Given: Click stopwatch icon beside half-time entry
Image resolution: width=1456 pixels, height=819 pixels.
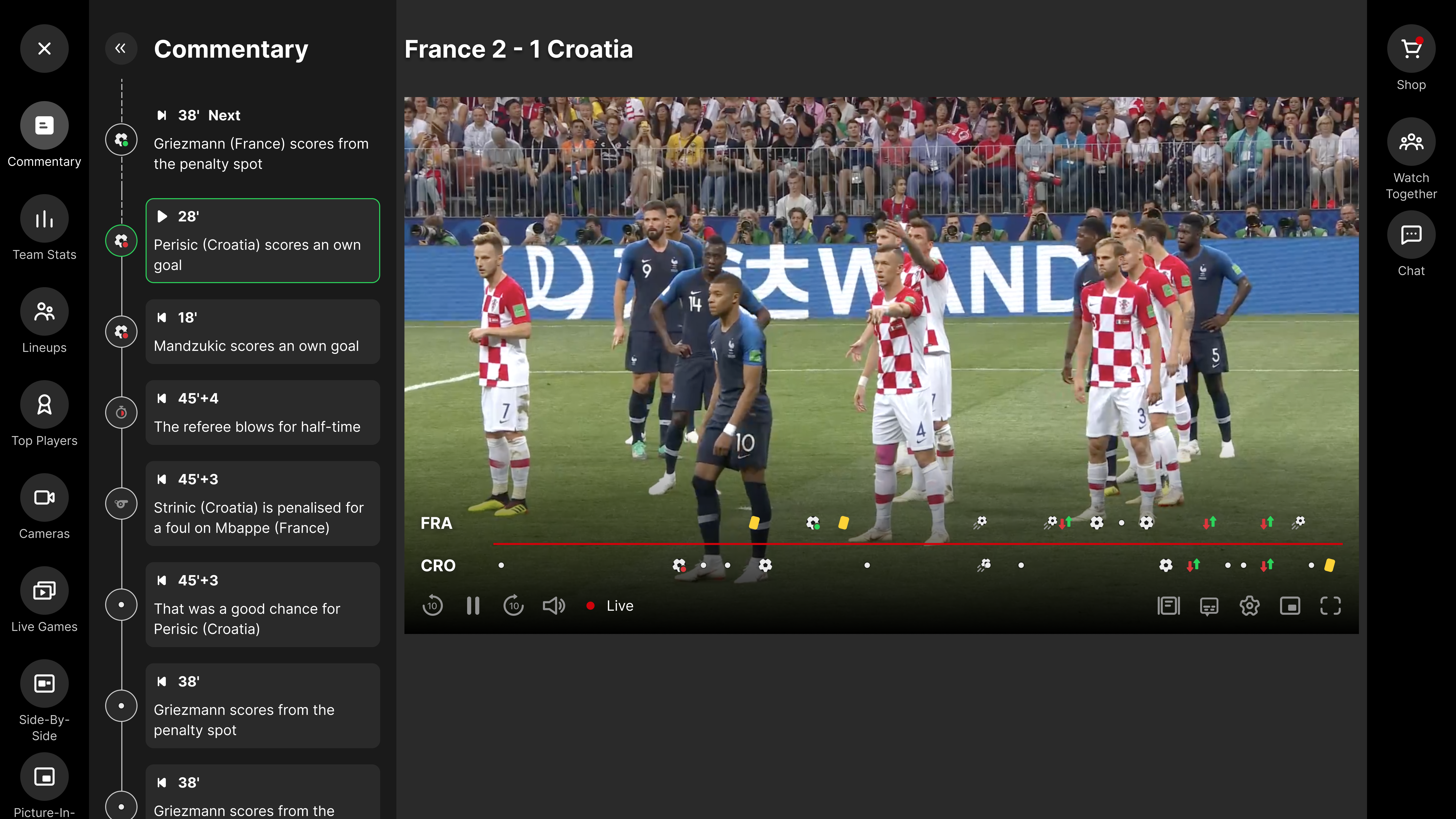Looking at the screenshot, I should pos(121,413).
